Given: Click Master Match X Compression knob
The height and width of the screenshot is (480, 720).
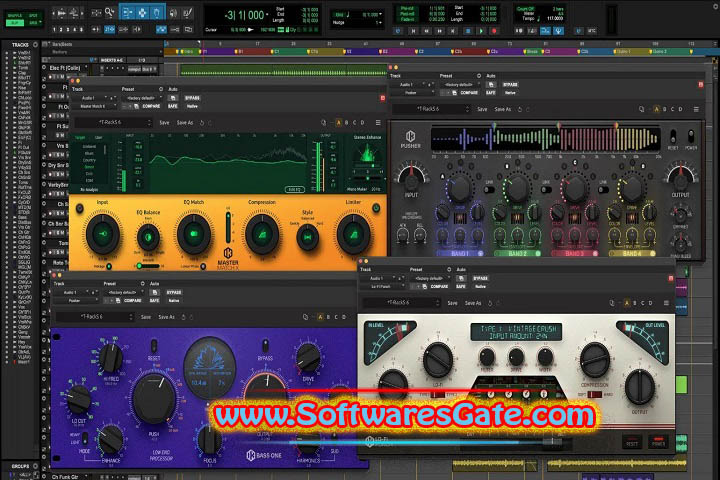Looking at the screenshot, I should pyautogui.click(x=262, y=235).
